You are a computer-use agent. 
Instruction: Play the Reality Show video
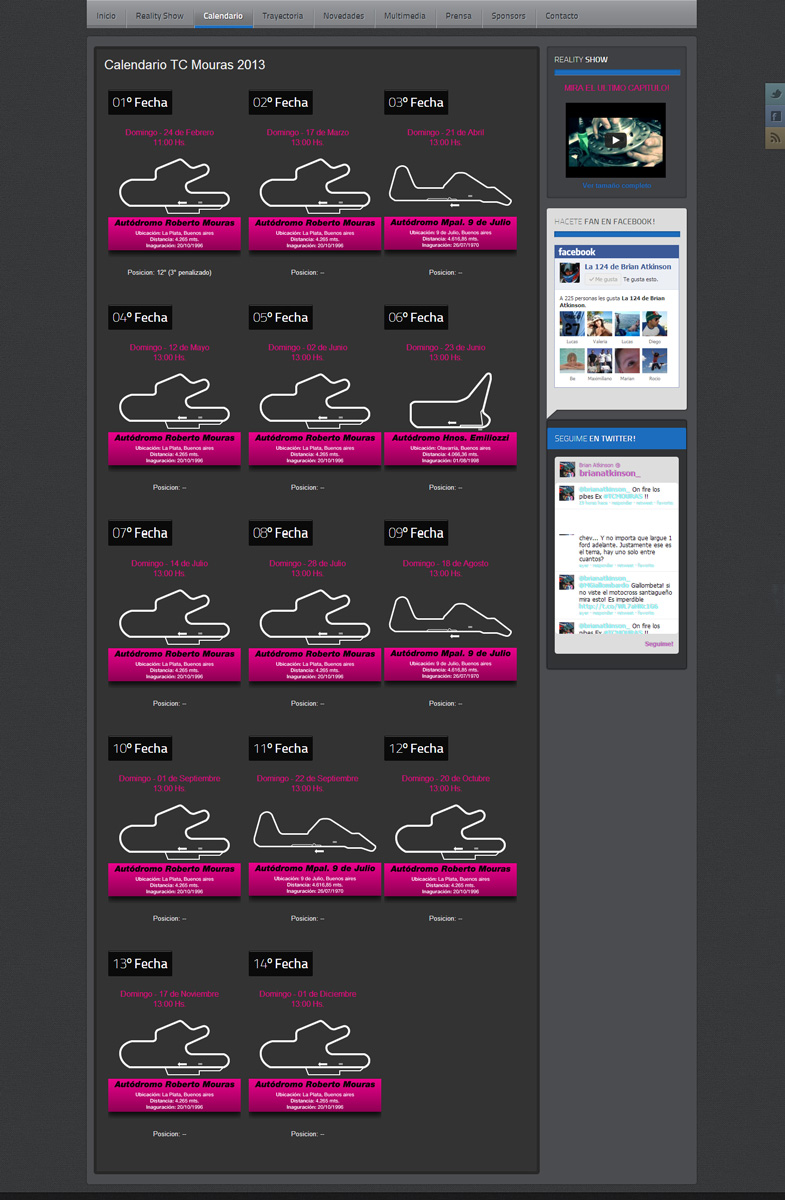coord(615,141)
